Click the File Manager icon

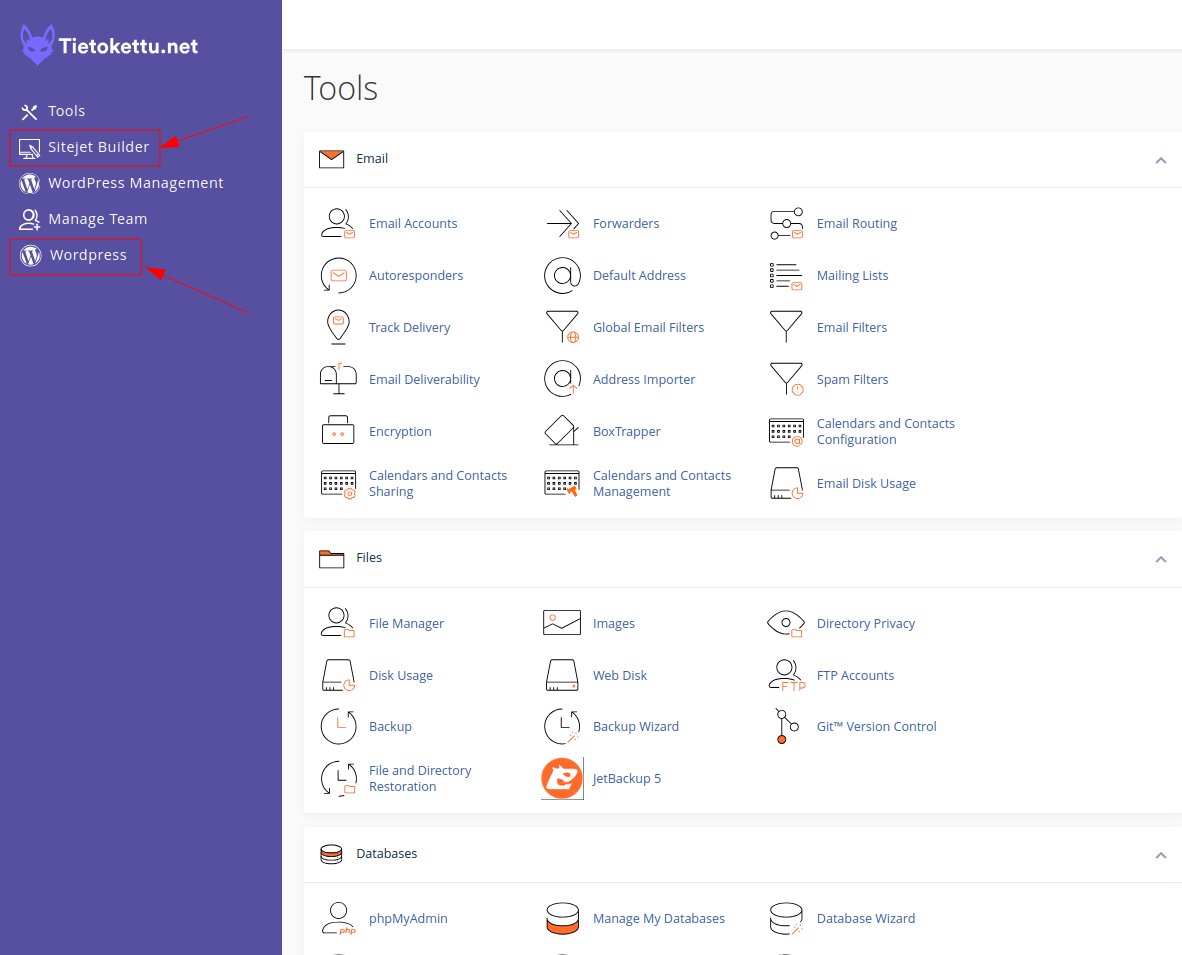point(338,623)
